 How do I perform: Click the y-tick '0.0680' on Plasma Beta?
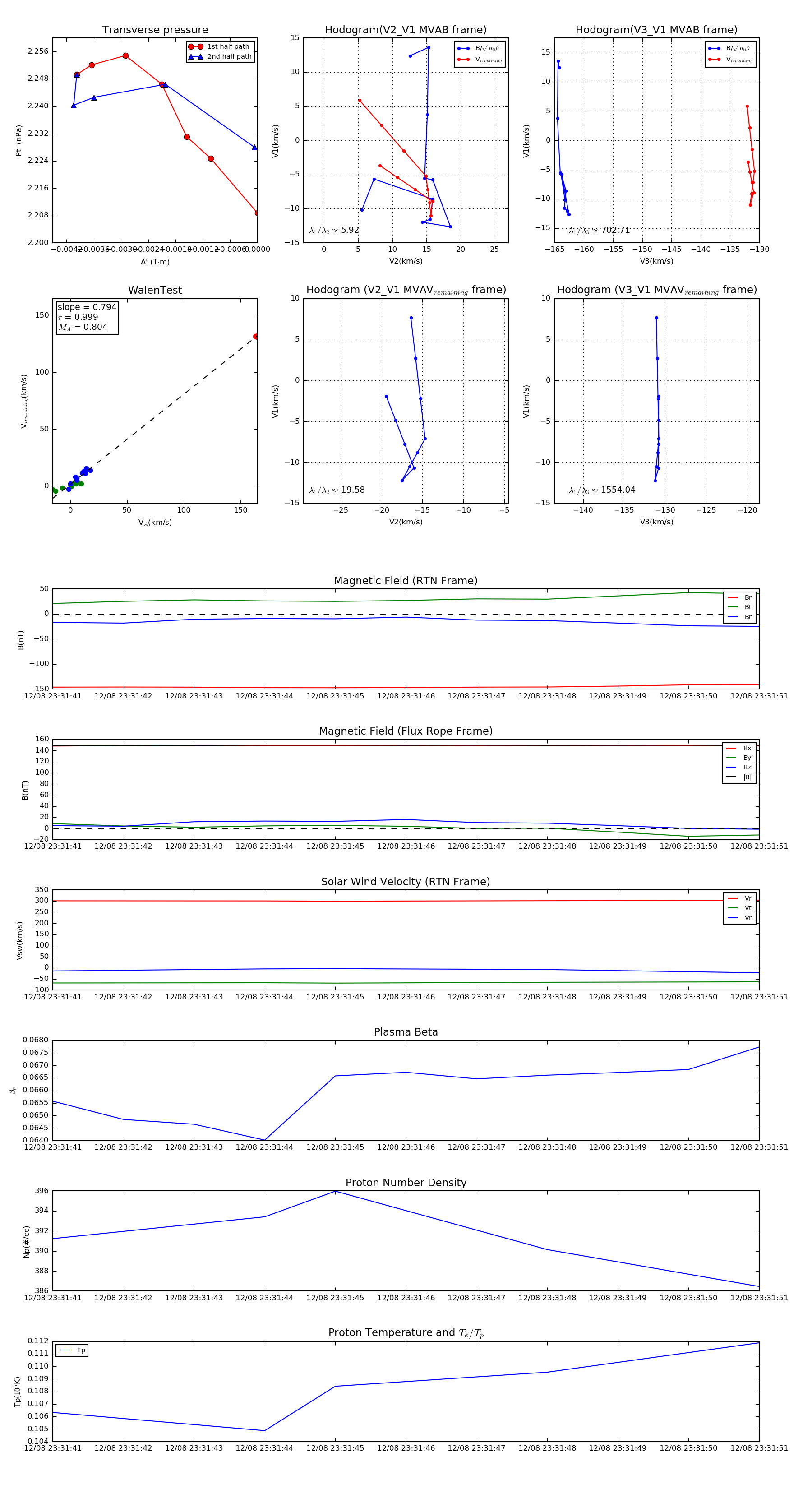click(35, 1040)
